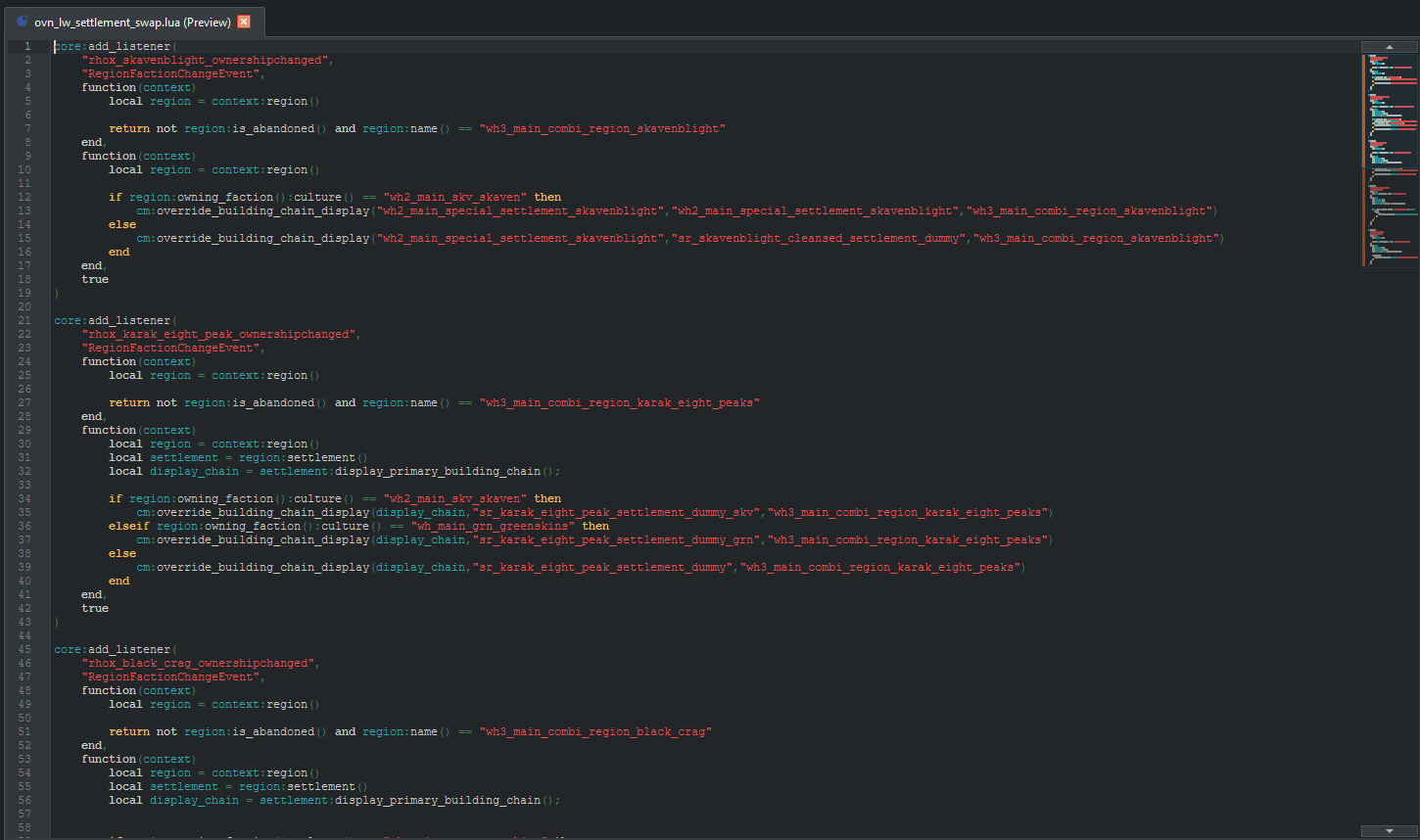This screenshot has height=840, width=1420.
Task: Close the ovn_lw_settlement_swap.lua tab
Action: pyautogui.click(x=244, y=22)
